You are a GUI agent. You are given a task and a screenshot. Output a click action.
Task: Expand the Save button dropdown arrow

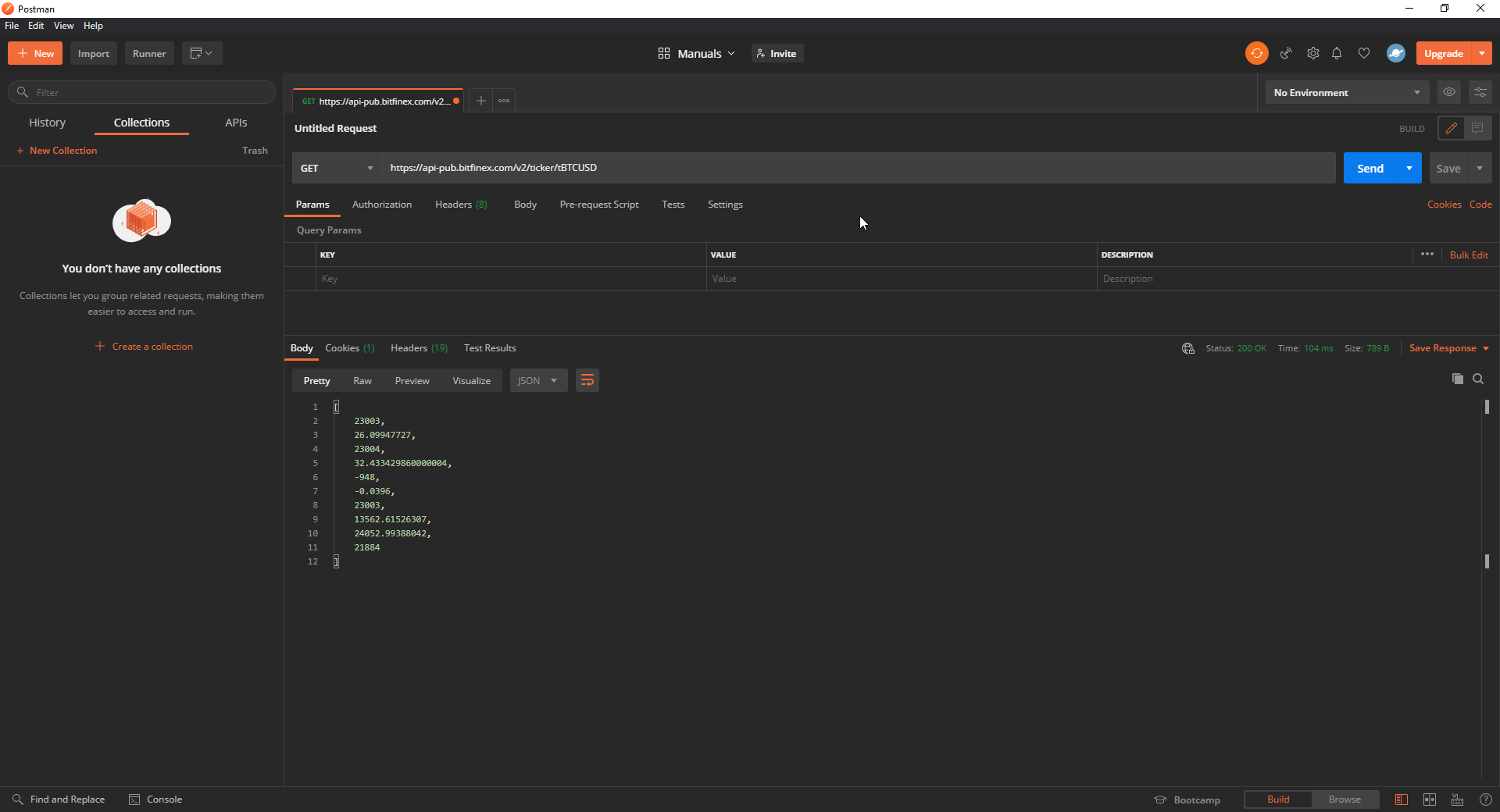click(1480, 168)
